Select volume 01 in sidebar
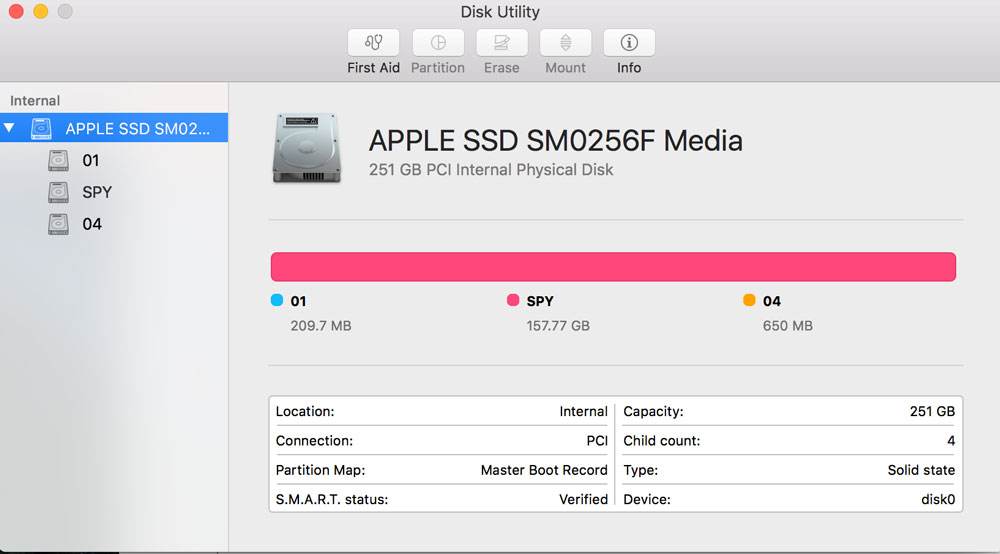The image size is (1000, 554). tap(91, 161)
